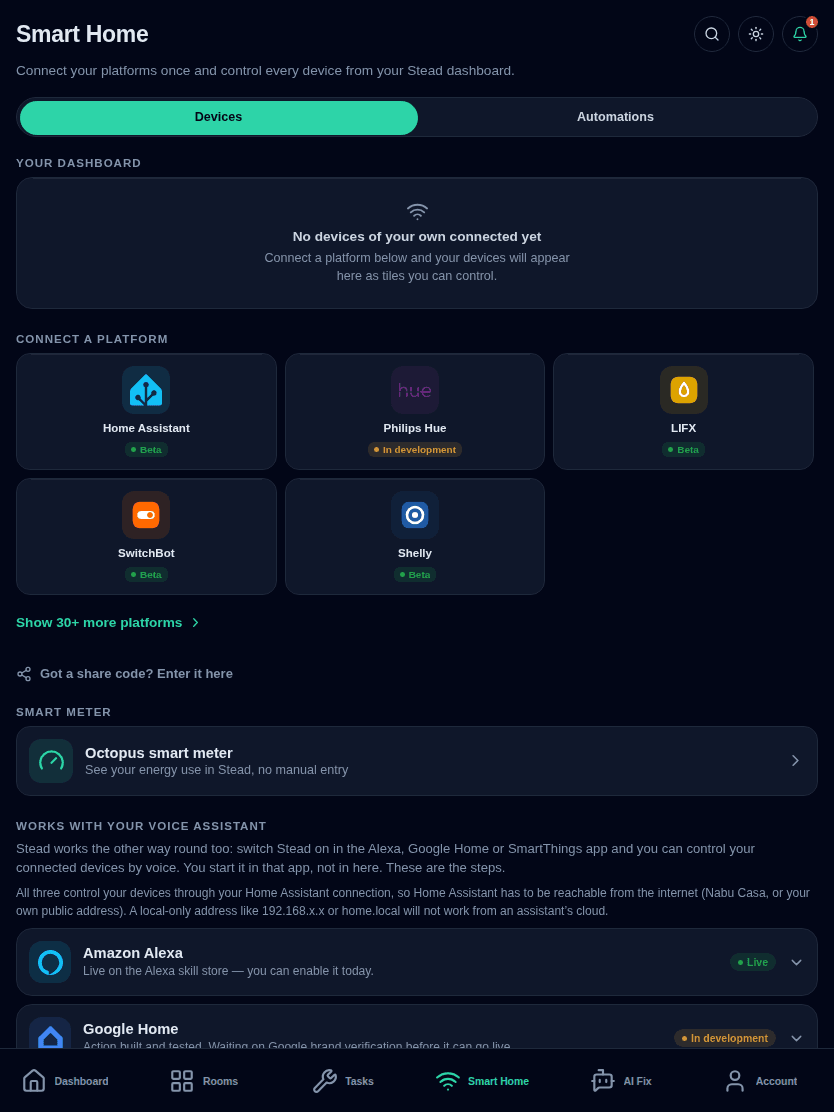Click Got a share code link
This screenshot has height=1112, width=834.
pos(124,674)
